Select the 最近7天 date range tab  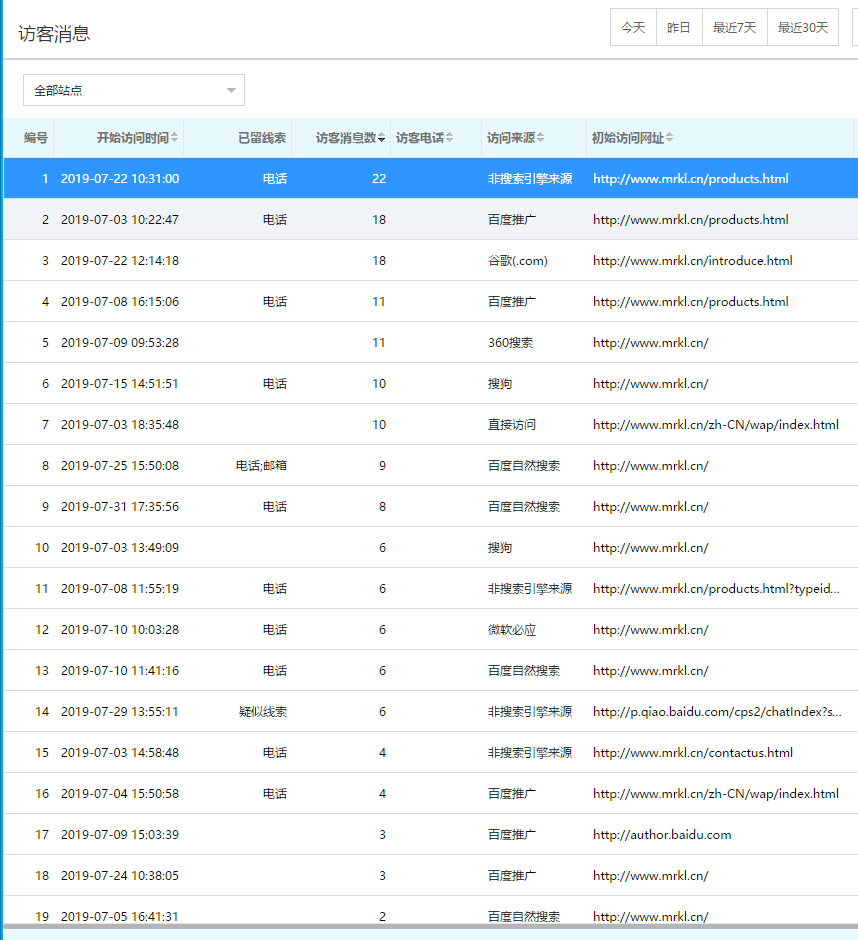[734, 28]
